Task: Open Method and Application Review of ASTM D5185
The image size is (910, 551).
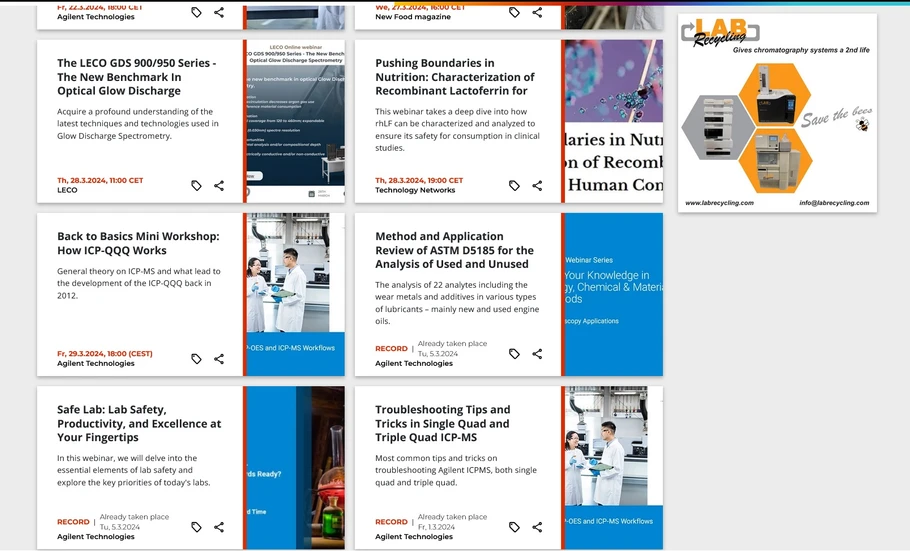Action: point(454,250)
